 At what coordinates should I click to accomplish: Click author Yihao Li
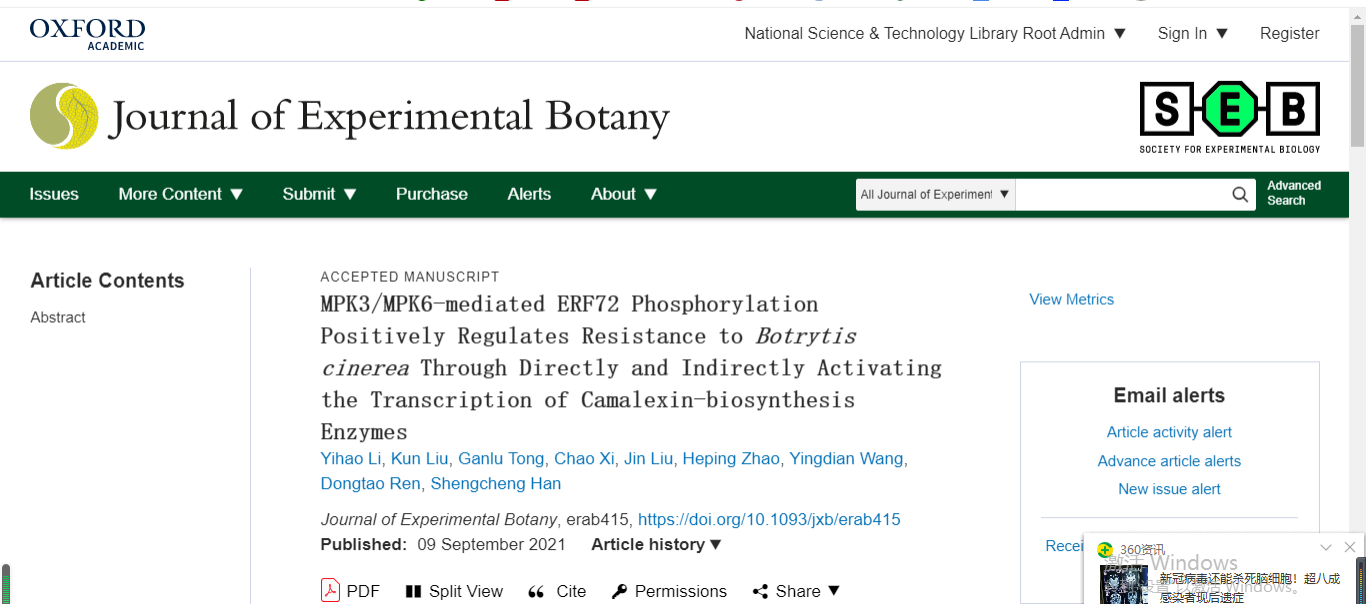pyautogui.click(x=351, y=459)
